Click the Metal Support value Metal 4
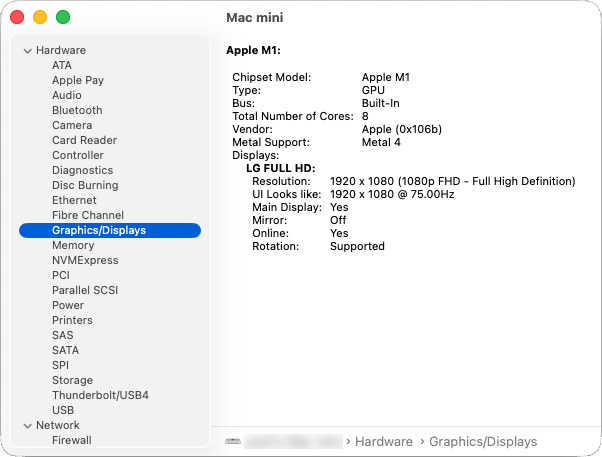602x457 pixels. [381, 142]
